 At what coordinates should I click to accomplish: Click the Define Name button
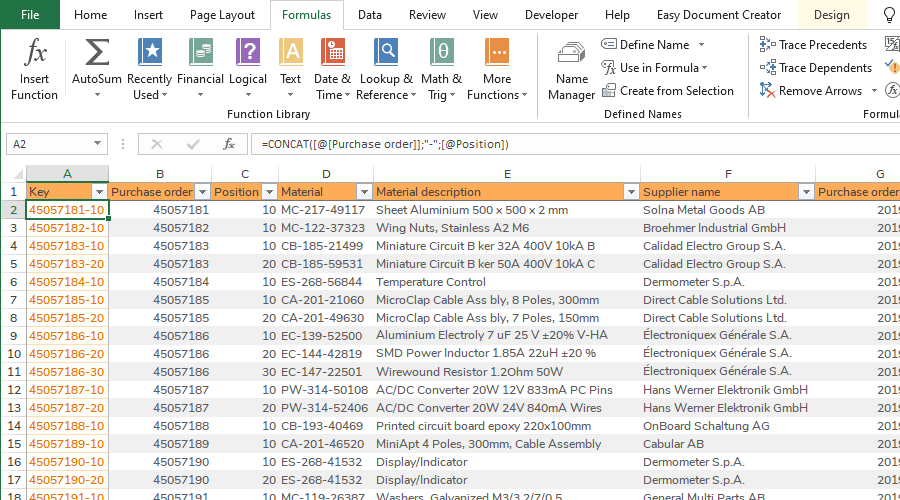[x=645, y=45]
